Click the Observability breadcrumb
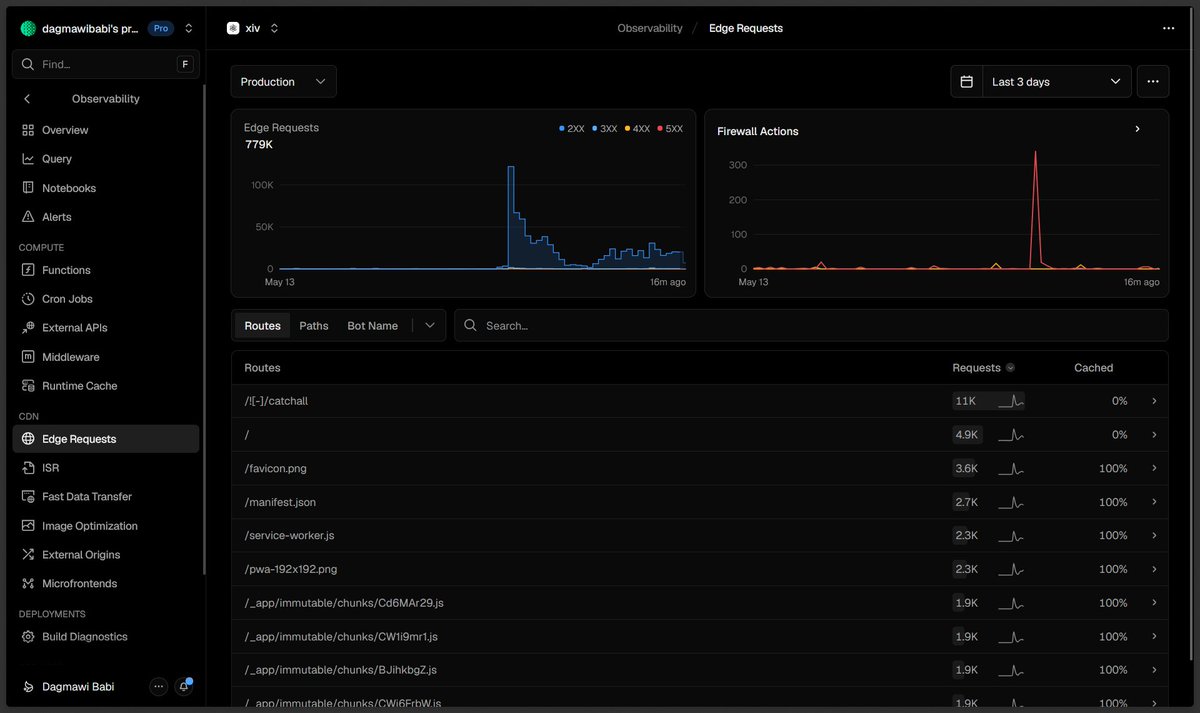The height and width of the screenshot is (713, 1200). [650, 28]
